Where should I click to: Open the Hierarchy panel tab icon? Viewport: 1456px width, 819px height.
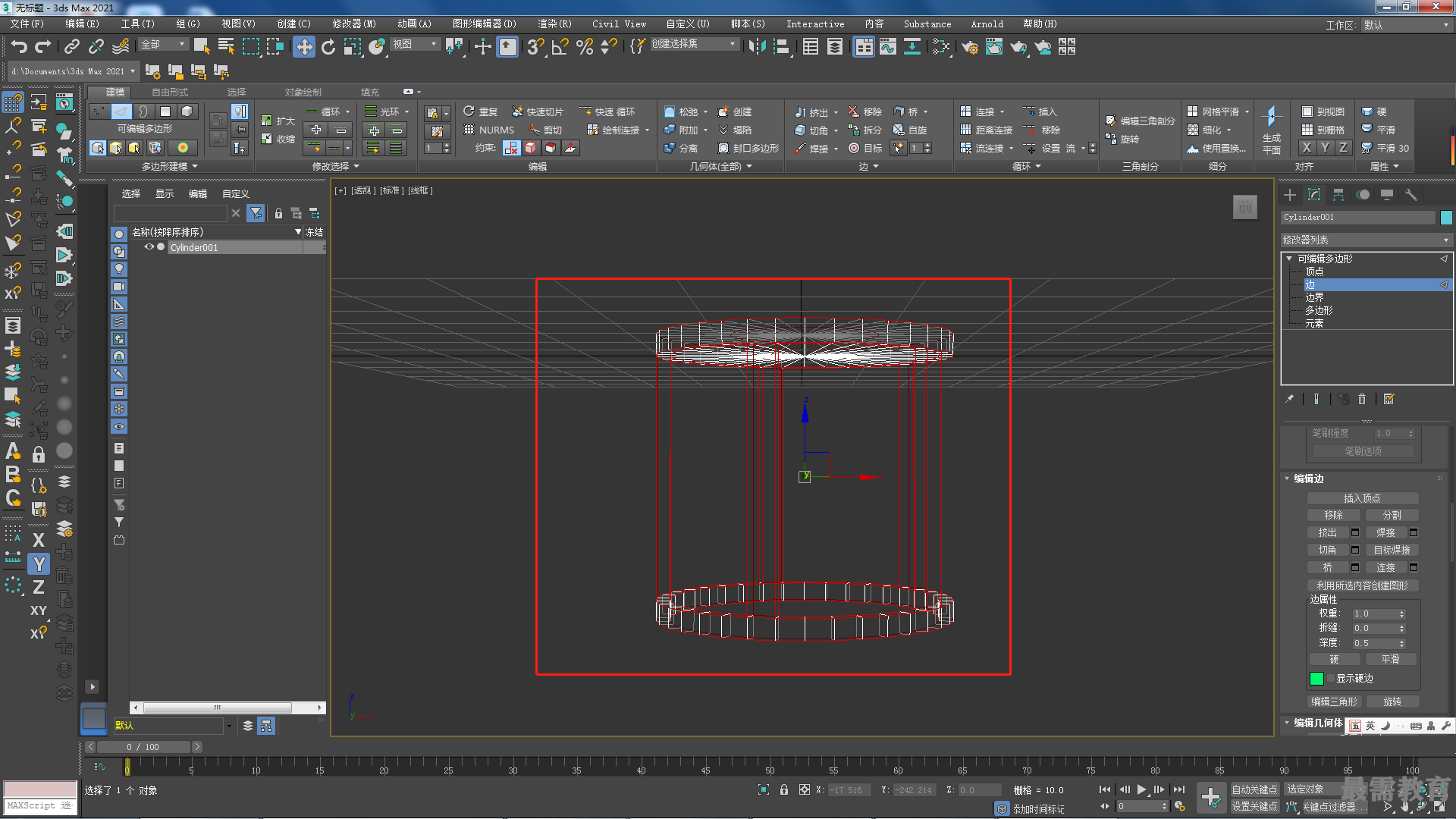[x=1338, y=195]
